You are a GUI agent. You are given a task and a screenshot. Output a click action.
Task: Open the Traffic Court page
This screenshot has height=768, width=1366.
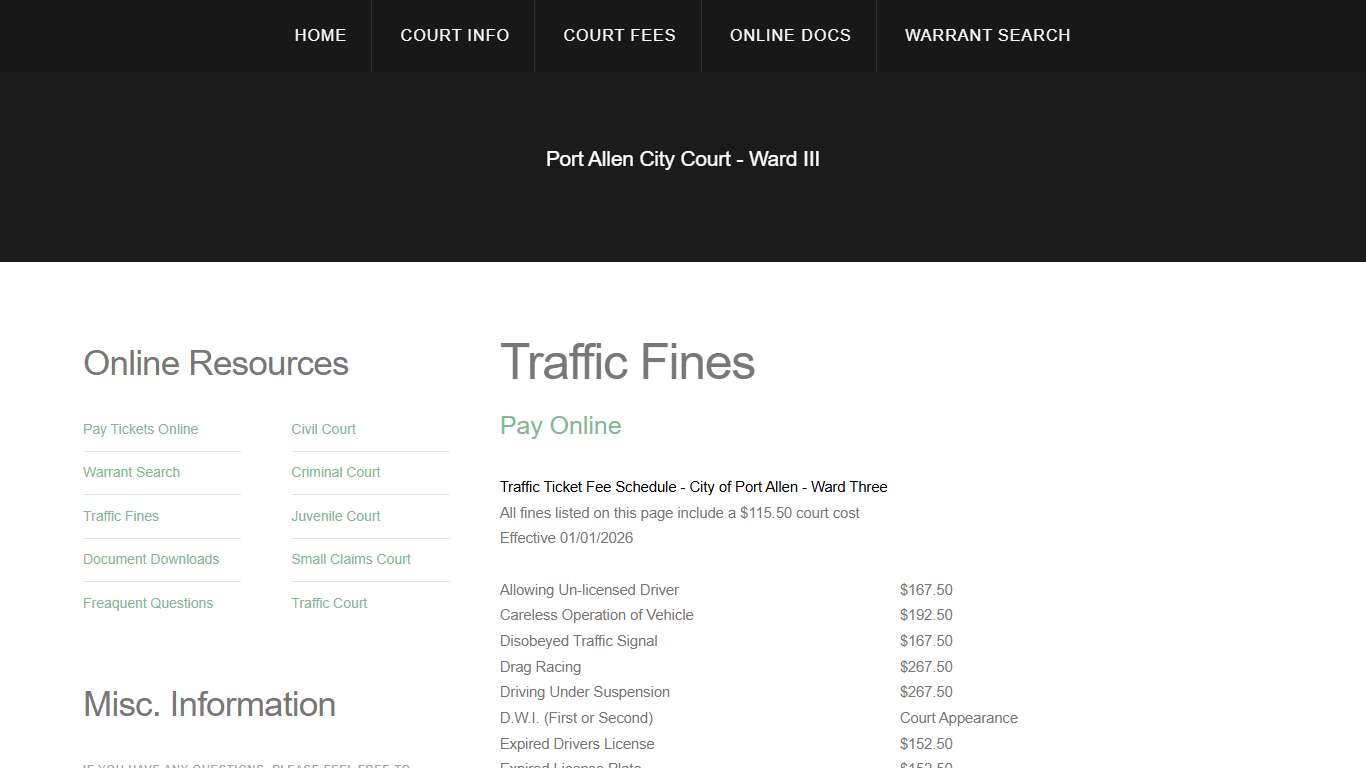[329, 603]
